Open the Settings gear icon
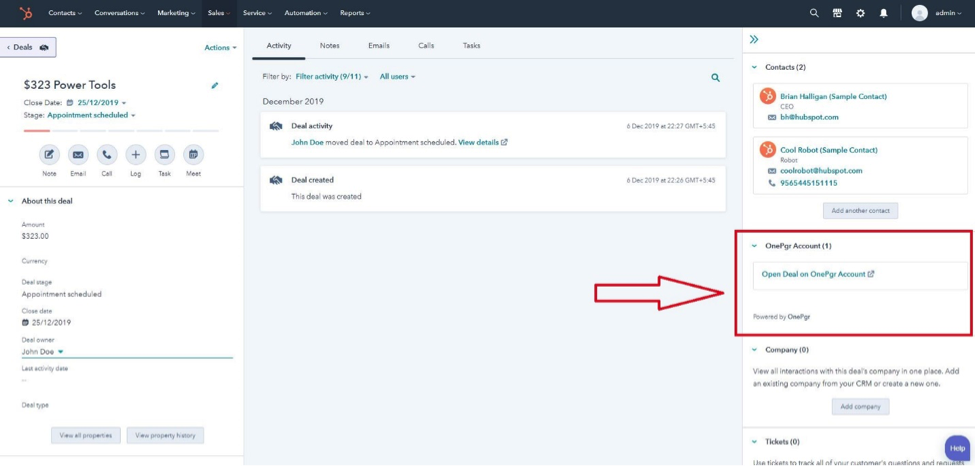Screen dimensions: 975x466 (860, 13)
